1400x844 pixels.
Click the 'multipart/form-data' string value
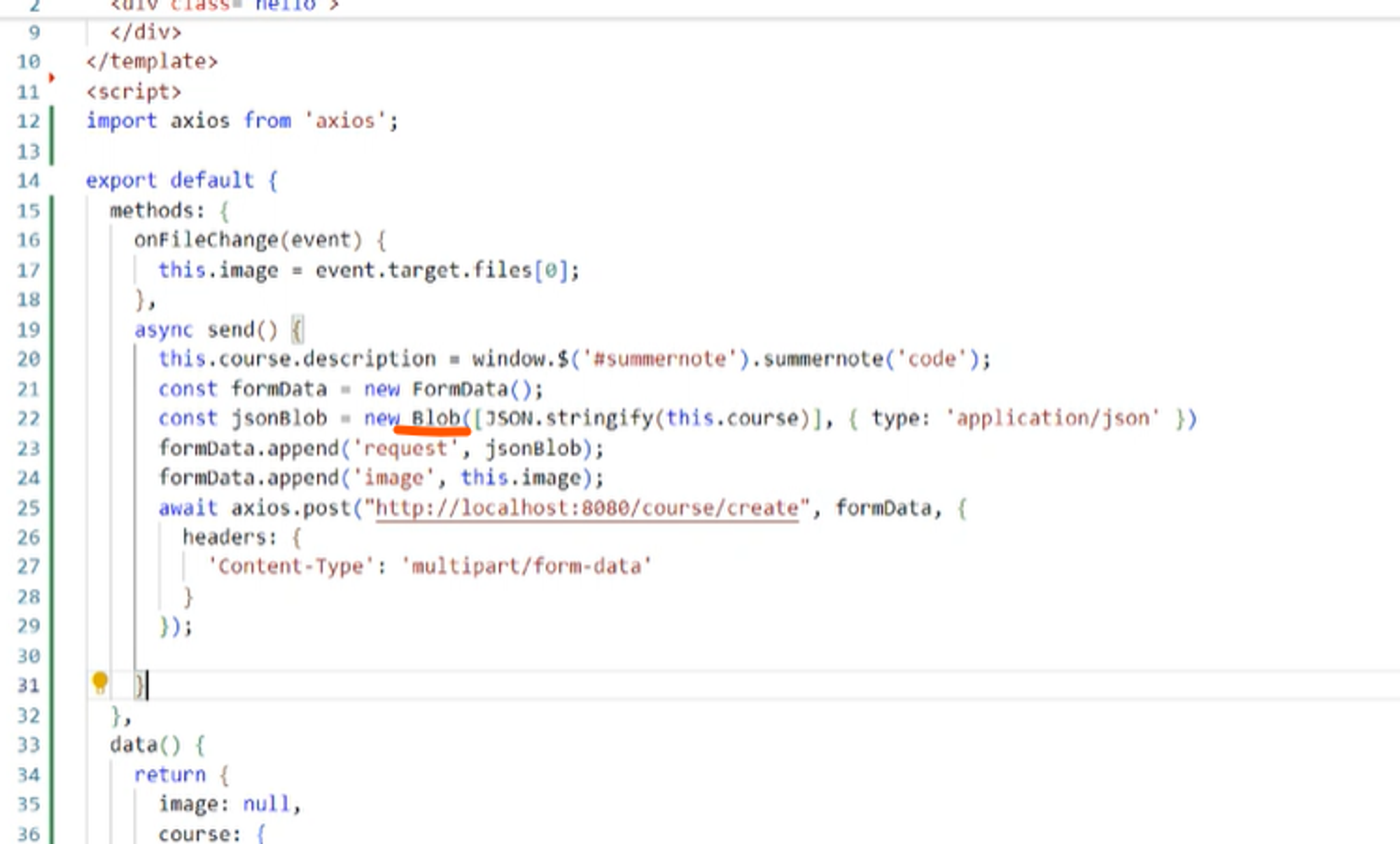coord(526,566)
